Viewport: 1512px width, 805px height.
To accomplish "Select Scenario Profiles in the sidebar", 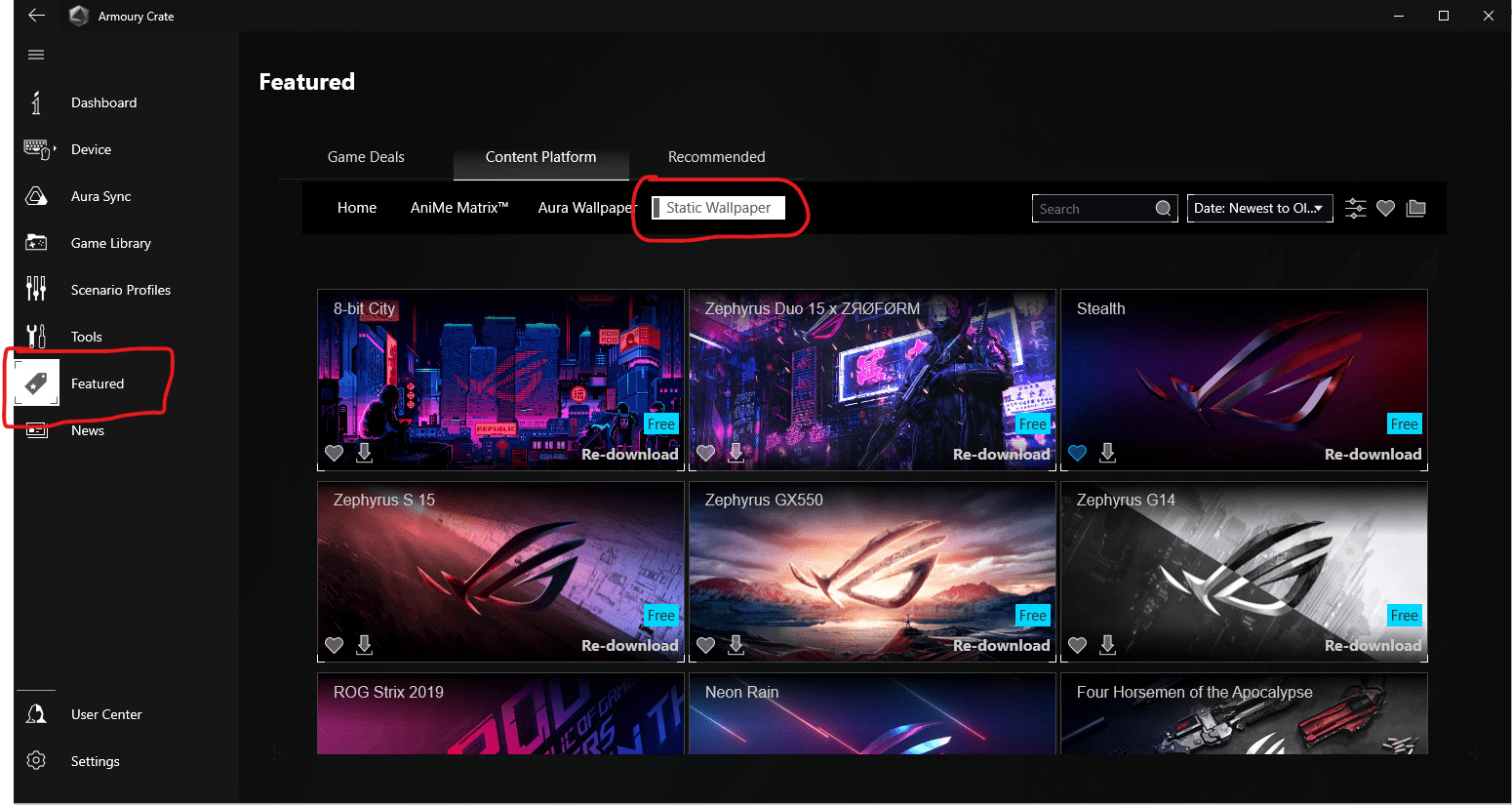I will [x=121, y=290].
